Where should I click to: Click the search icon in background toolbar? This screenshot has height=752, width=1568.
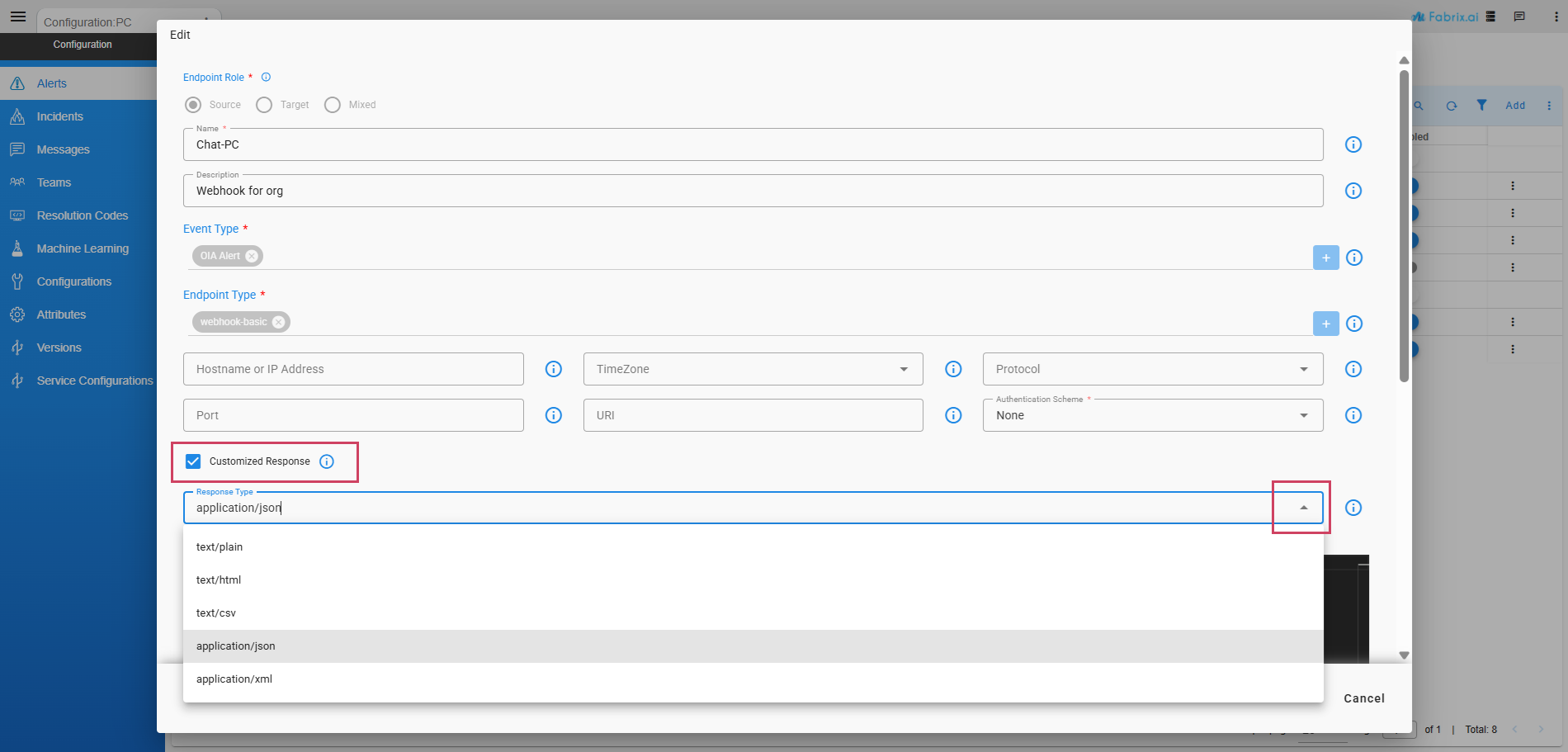tap(1419, 106)
